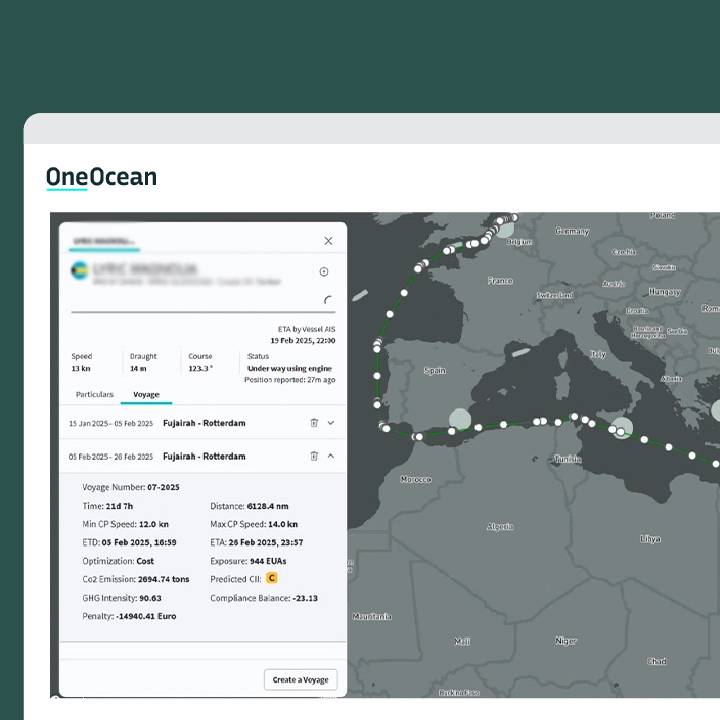Click the large port circle marker below Sicily

pyautogui.click(x=621, y=428)
